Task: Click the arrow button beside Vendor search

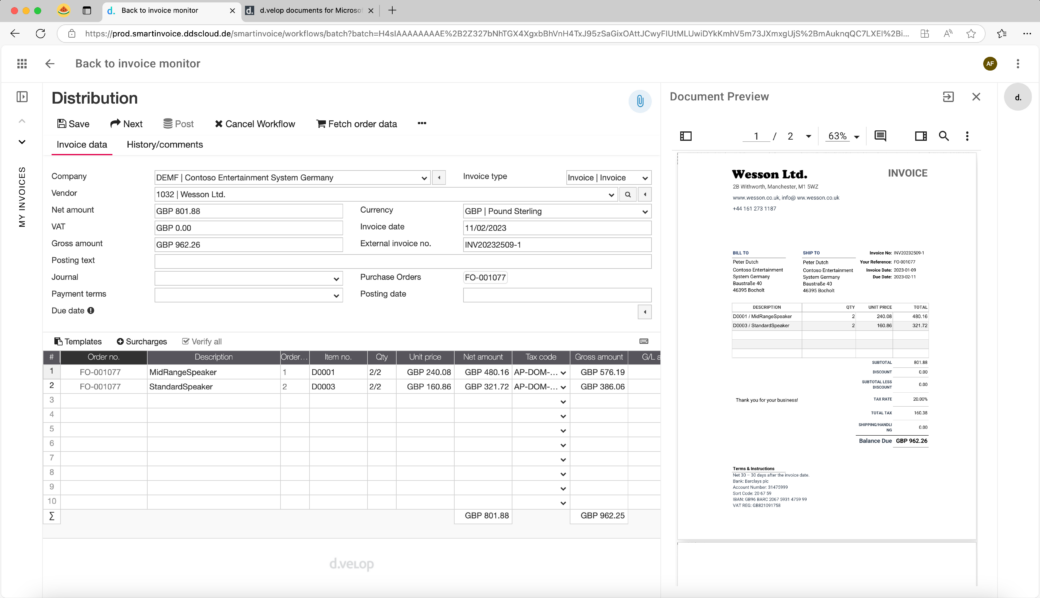Action: click(645, 194)
